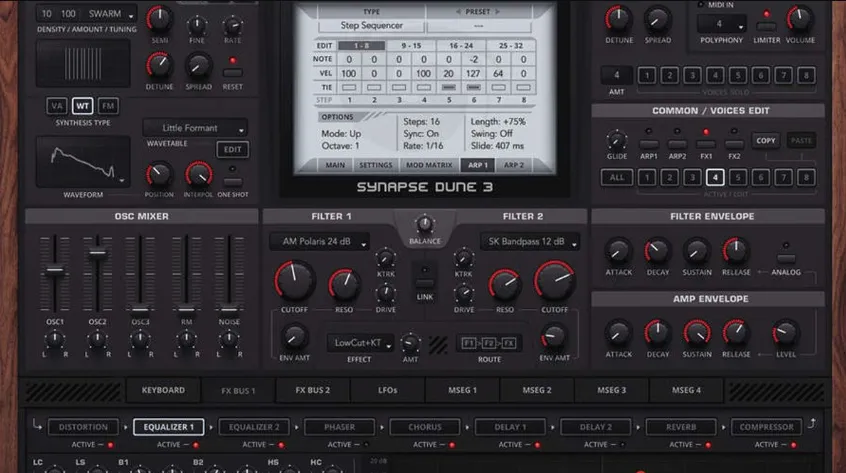Click the NOISE mixer fader
Viewport: 846px width, 473px height.
[229, 309]
